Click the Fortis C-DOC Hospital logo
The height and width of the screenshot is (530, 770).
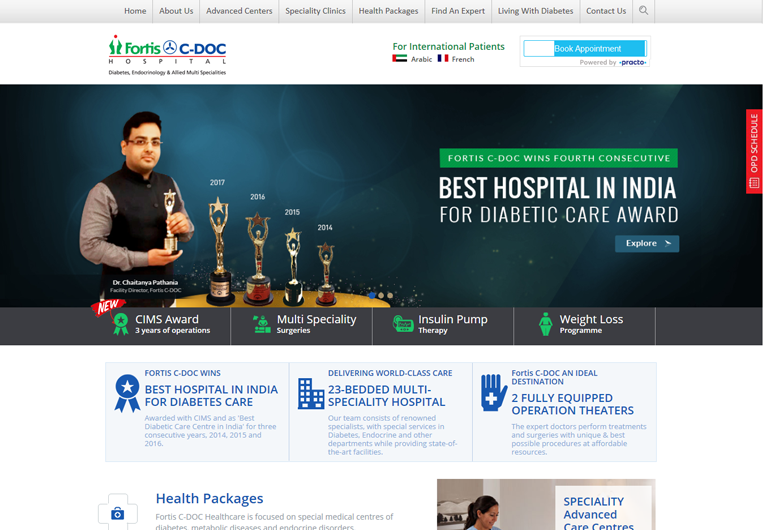pos(167,55)
